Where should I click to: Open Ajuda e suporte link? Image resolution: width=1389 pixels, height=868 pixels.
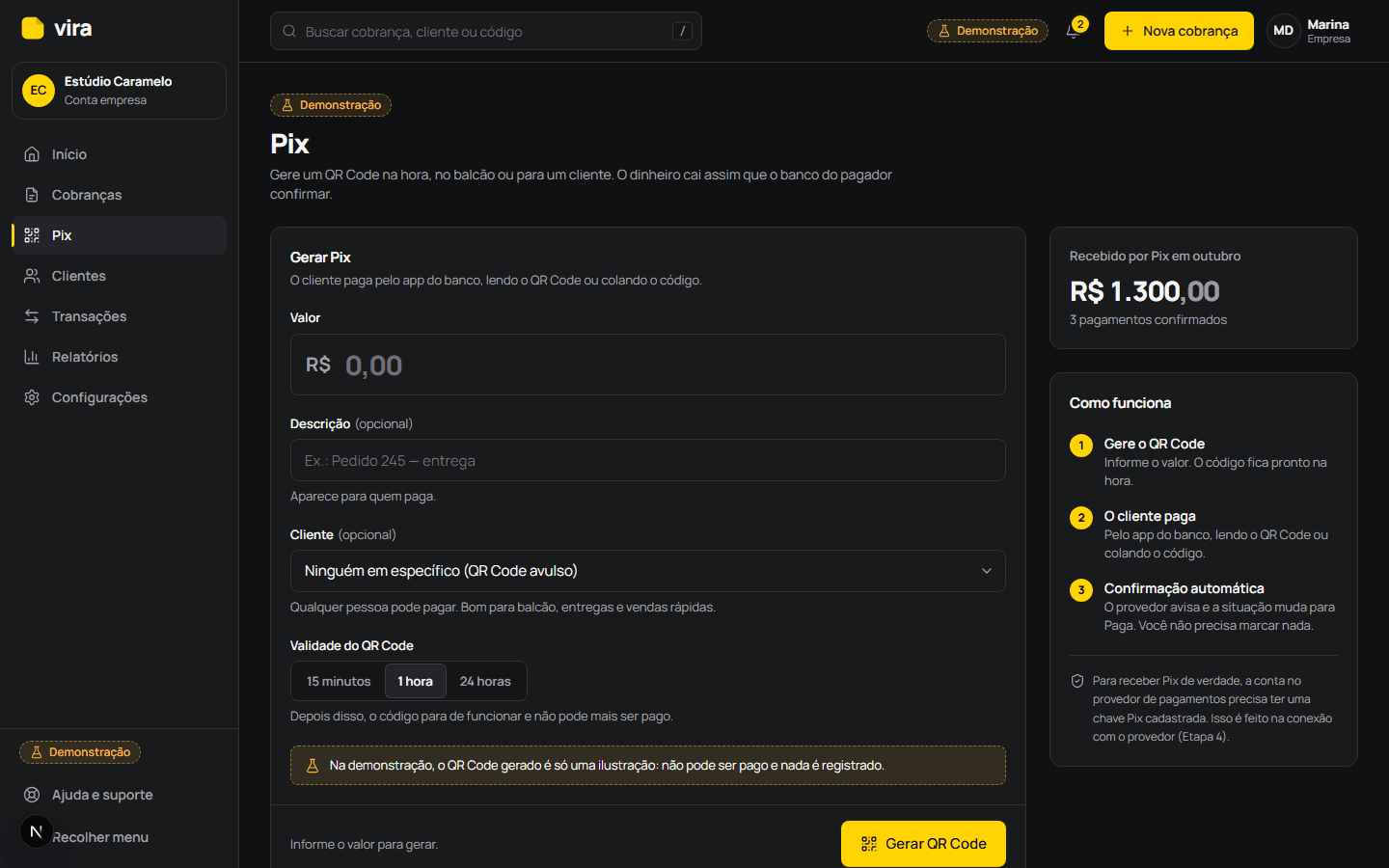119,795
